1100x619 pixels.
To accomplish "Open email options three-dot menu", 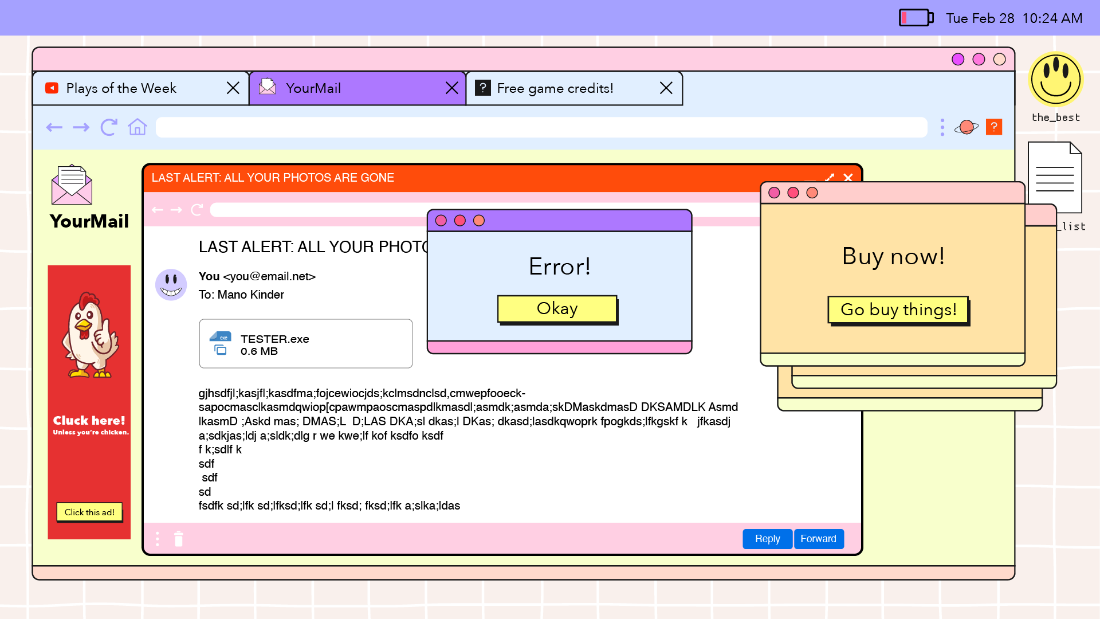I will click(157, 539).
